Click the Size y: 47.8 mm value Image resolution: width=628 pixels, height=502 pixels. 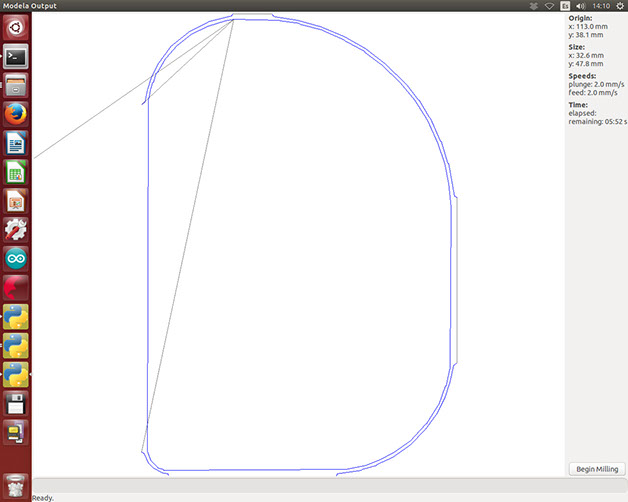tap(586, 64)
